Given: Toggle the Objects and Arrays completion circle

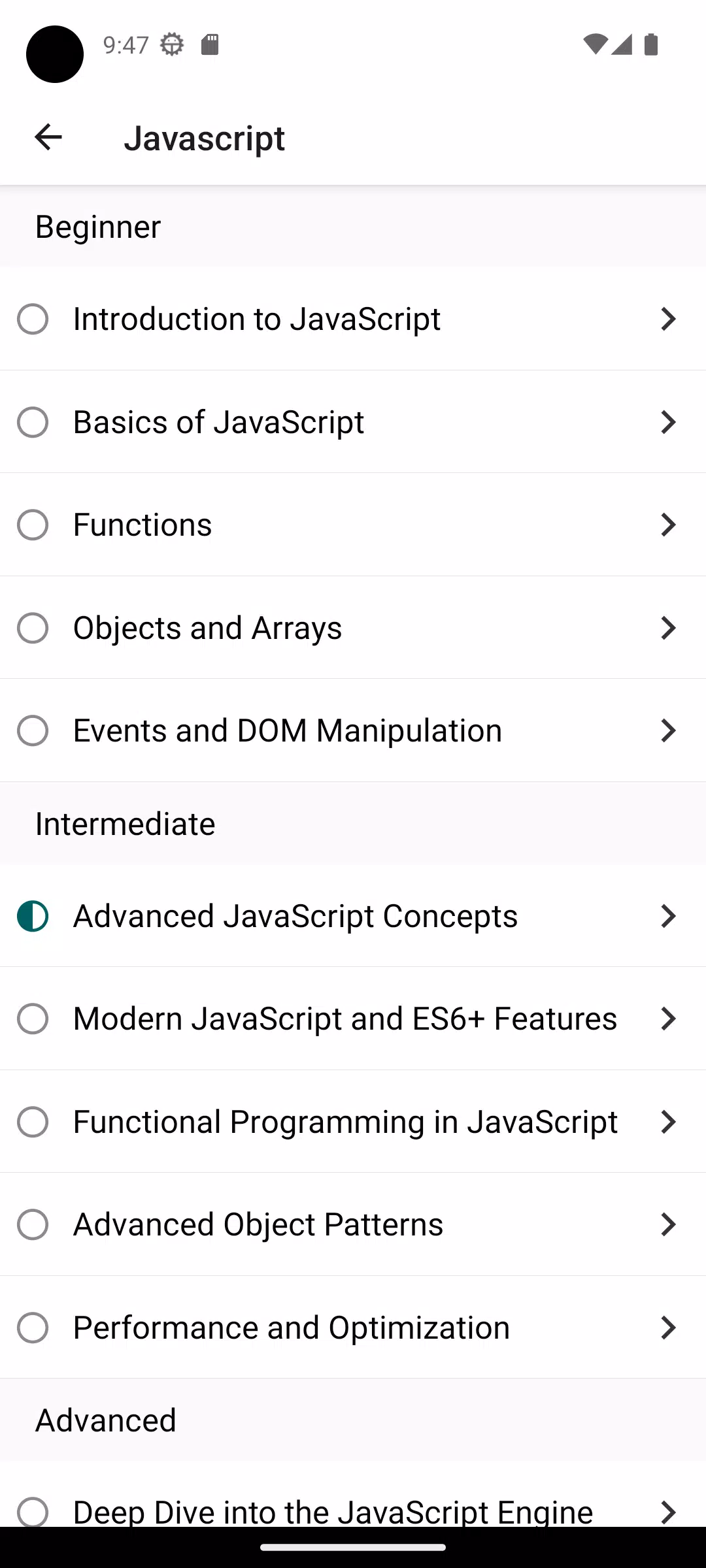Looking at the screenshot, I should [33, 628].
